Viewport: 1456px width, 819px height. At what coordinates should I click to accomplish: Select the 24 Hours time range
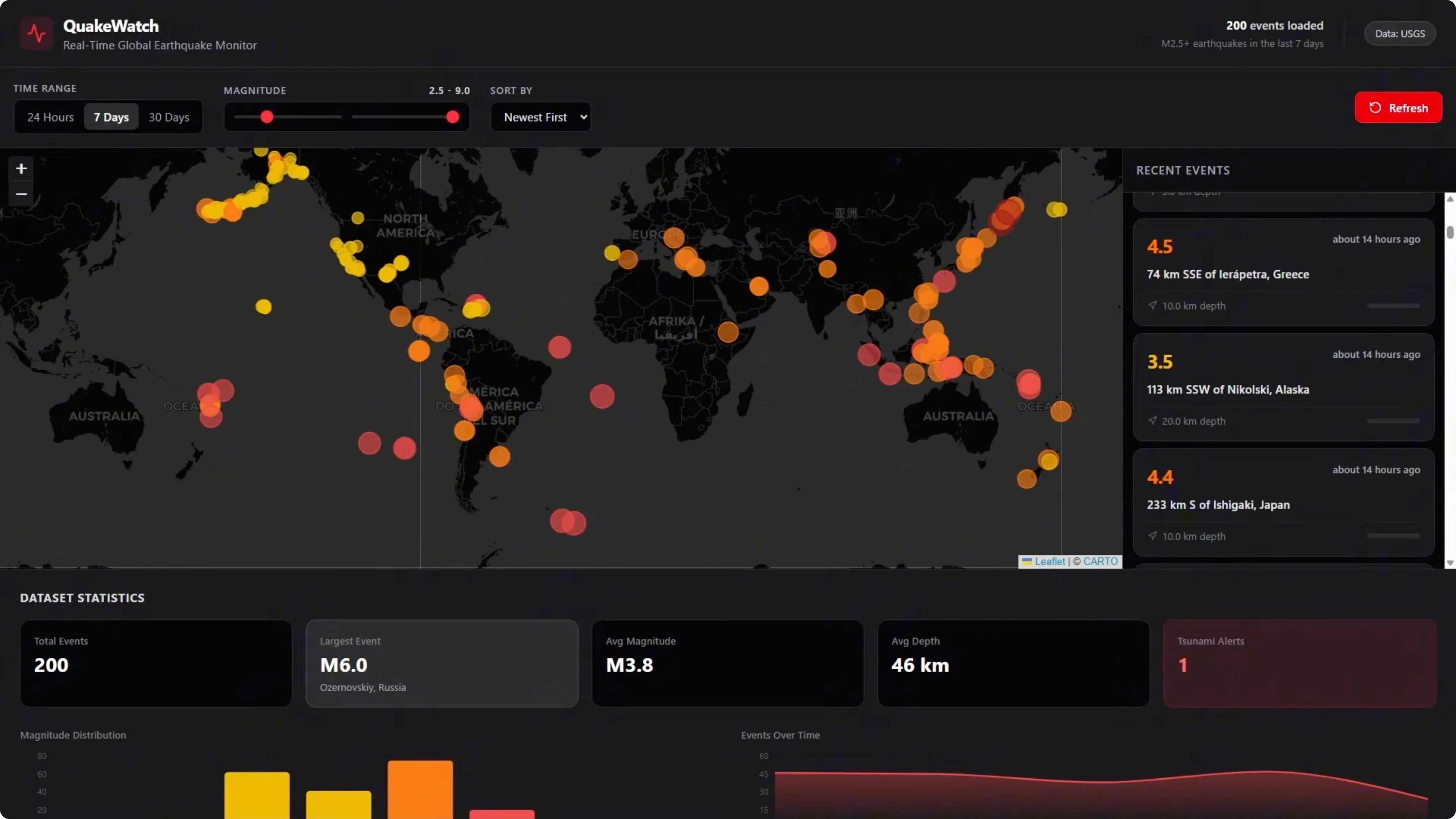click(50, 117)
